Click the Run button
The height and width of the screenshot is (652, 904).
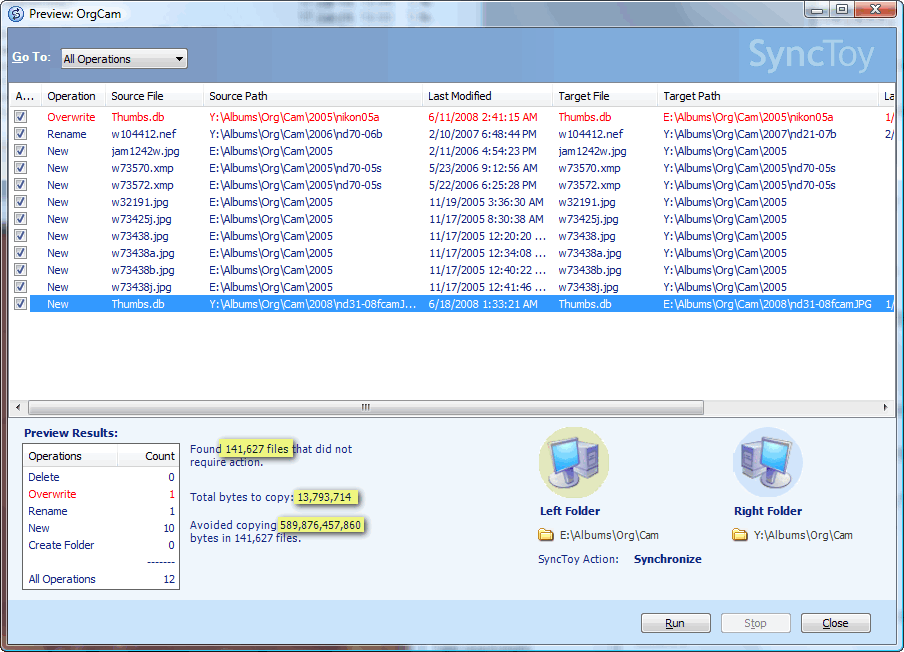click(x=675, y=623)
